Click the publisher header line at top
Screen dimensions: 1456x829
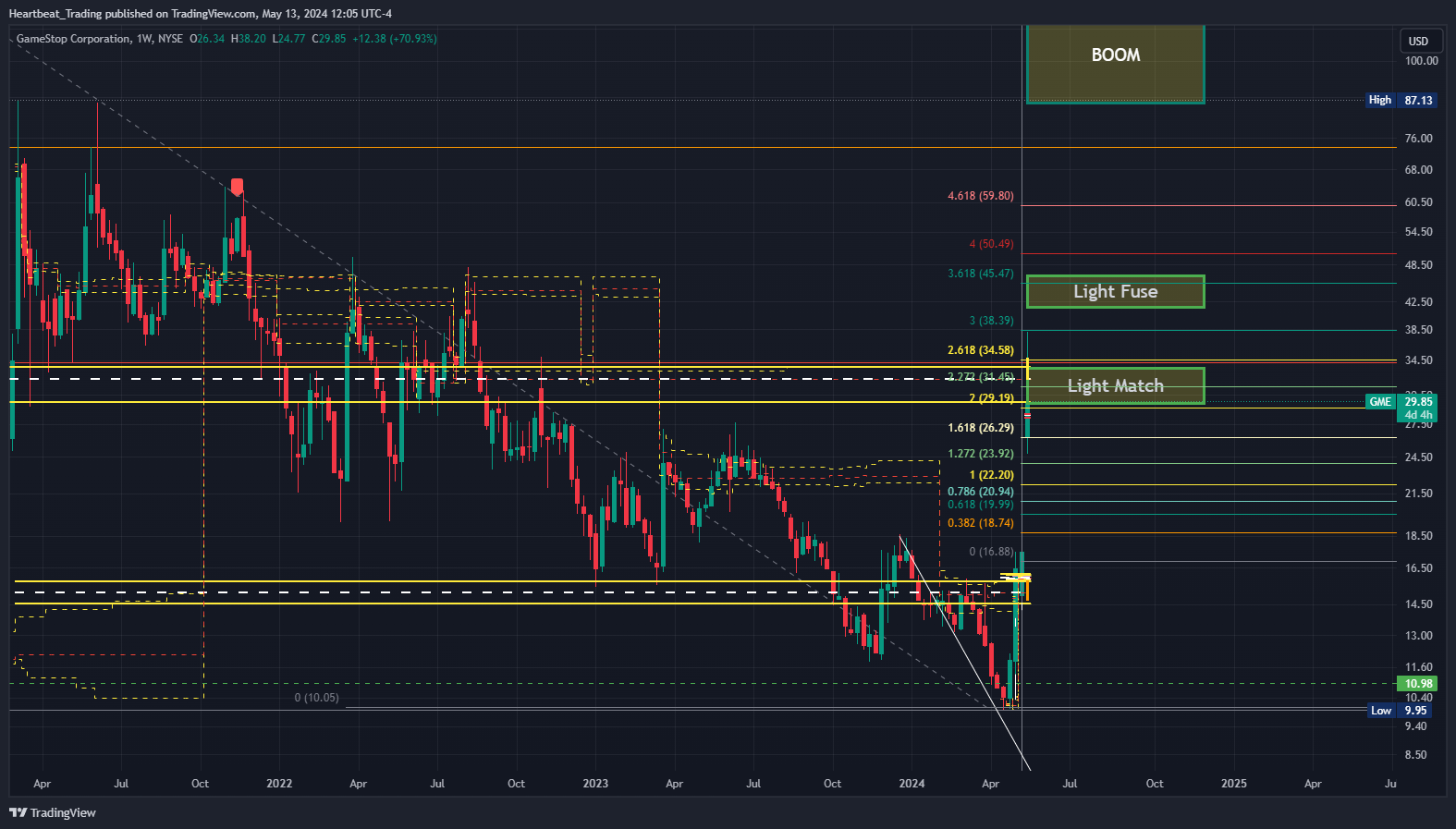200,14
